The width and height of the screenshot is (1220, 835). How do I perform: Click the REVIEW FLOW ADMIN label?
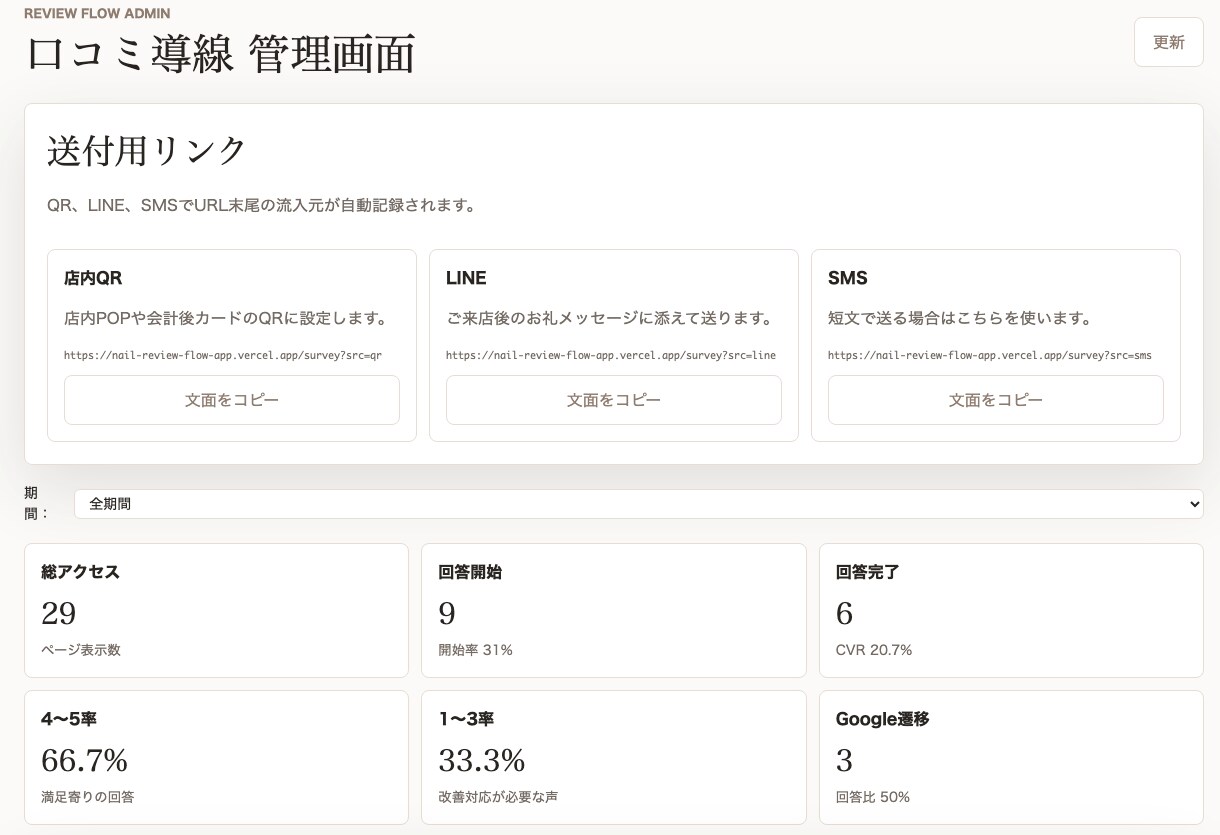click(97, 13)
